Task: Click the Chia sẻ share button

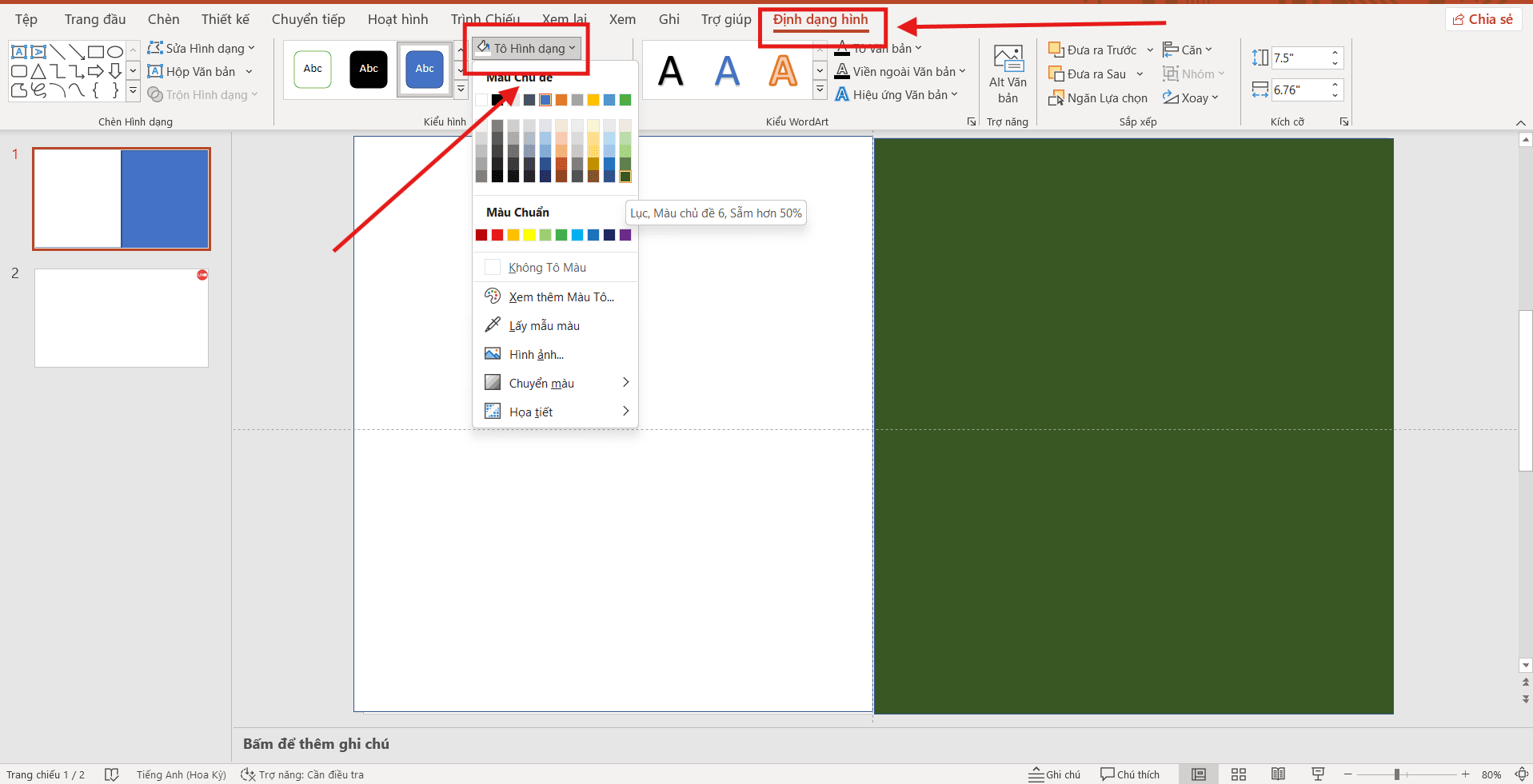Action: pos(1483,19)
